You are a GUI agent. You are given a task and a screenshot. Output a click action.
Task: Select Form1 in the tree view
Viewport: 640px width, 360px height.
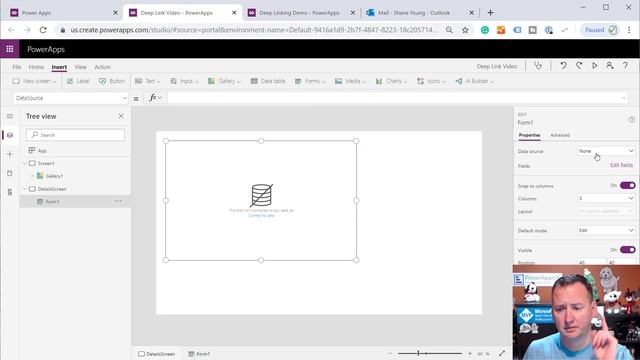pyautogui.click(x=52, y=201)
